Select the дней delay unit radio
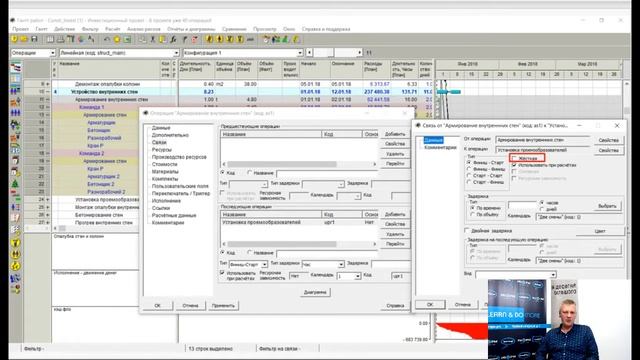 542,209
